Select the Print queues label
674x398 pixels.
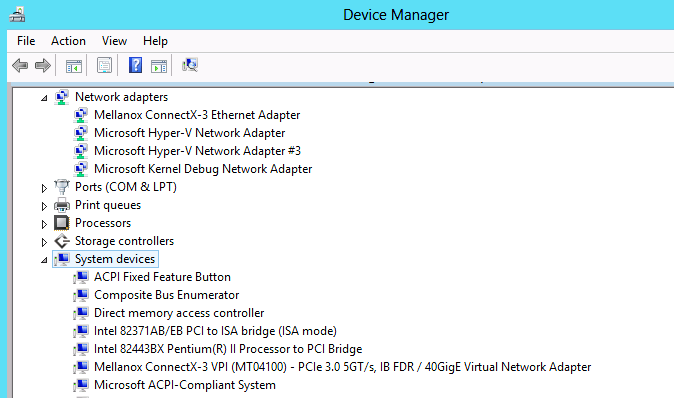[108, 205]
